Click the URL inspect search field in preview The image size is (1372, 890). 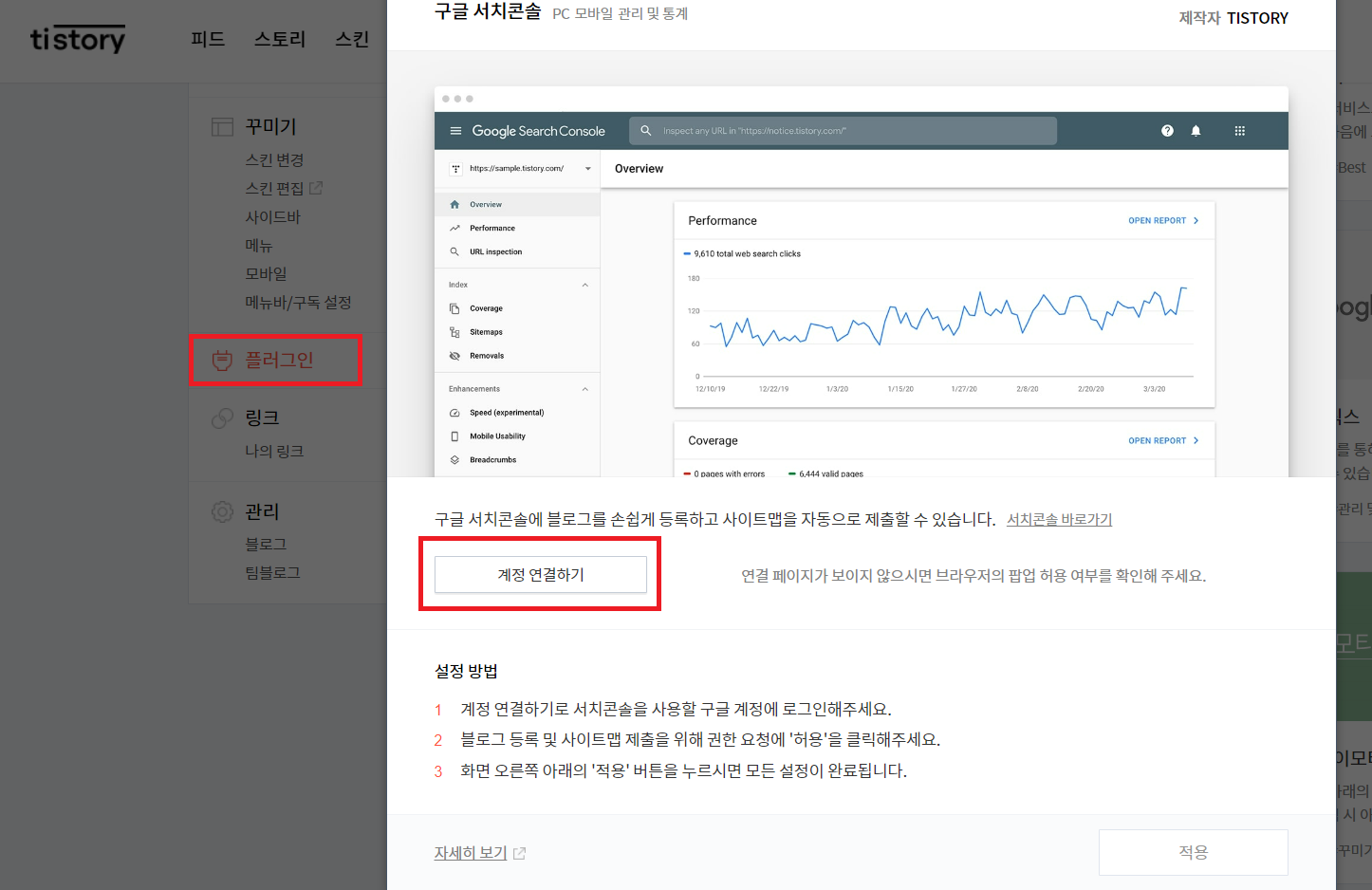pyautogui.click(x=843, y=131)
